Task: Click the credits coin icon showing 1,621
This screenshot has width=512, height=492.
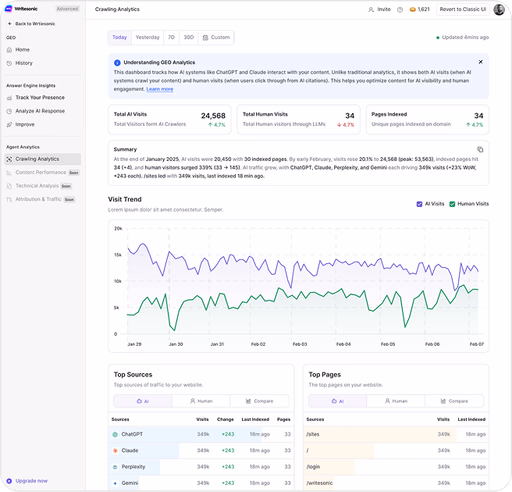Action: tap(412, 10)
